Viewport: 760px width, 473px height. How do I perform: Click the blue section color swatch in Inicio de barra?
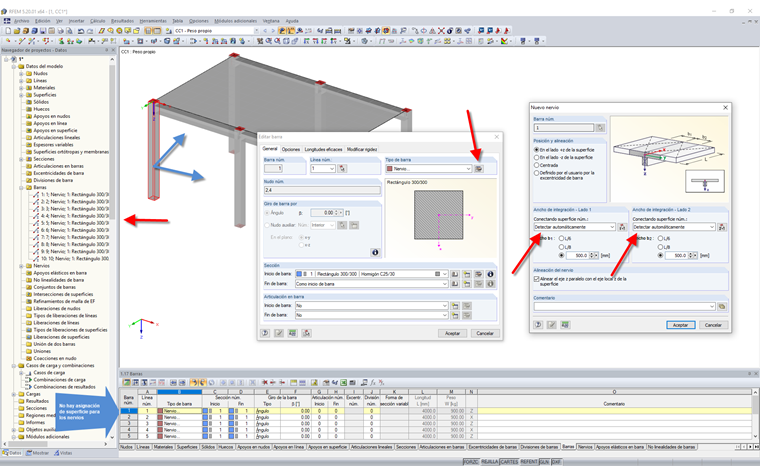(299, 274)
